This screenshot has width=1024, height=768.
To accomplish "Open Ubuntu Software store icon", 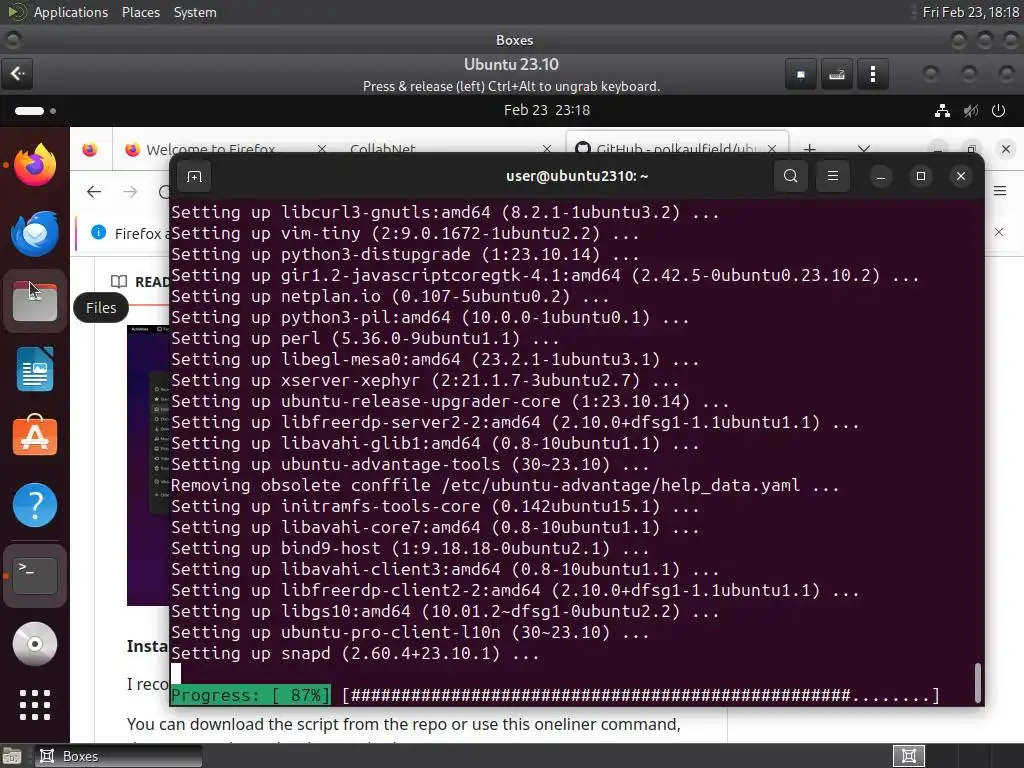I will pos(35,436).
